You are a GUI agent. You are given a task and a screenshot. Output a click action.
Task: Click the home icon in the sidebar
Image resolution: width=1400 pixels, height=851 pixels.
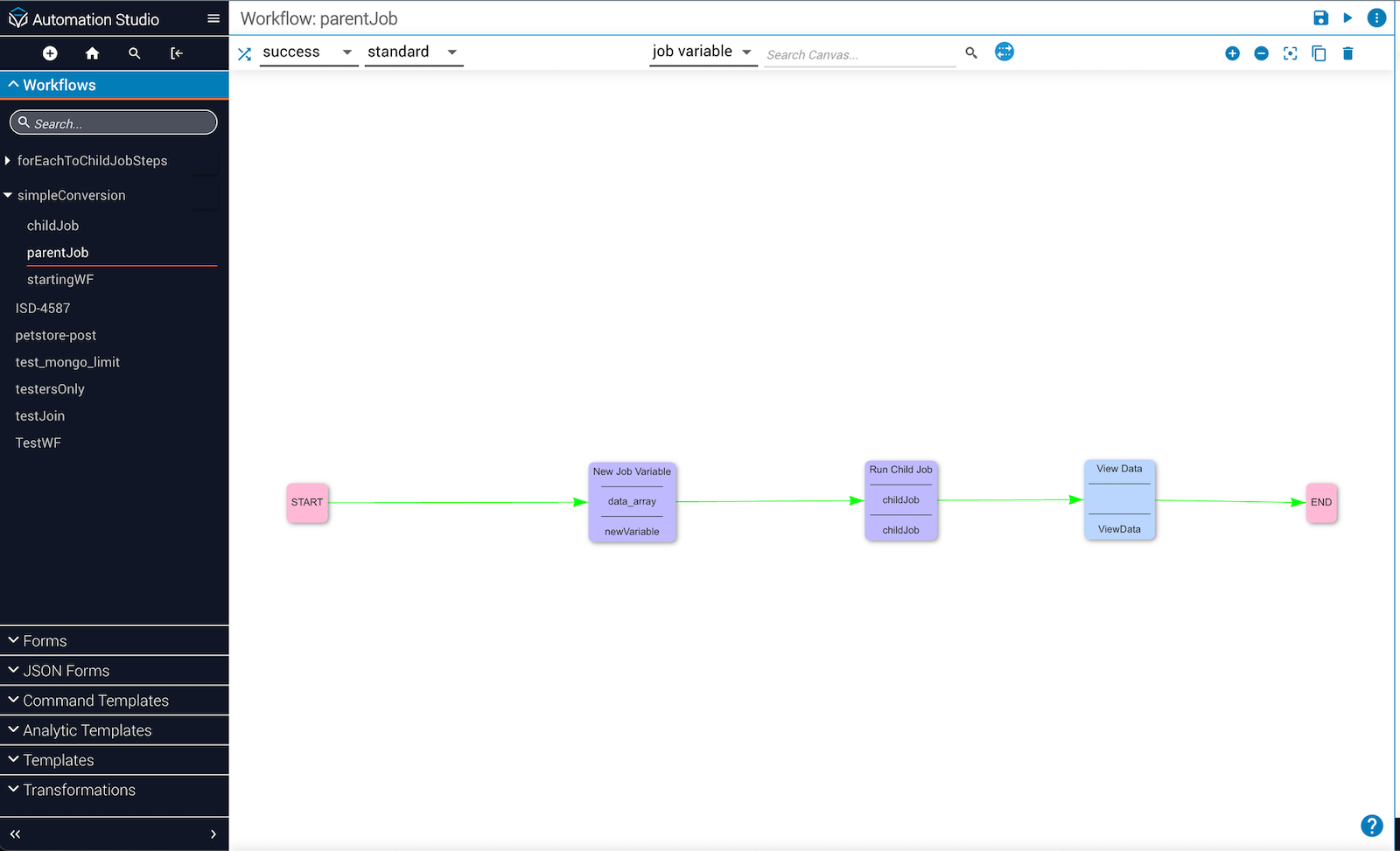(x=92, y=53)
